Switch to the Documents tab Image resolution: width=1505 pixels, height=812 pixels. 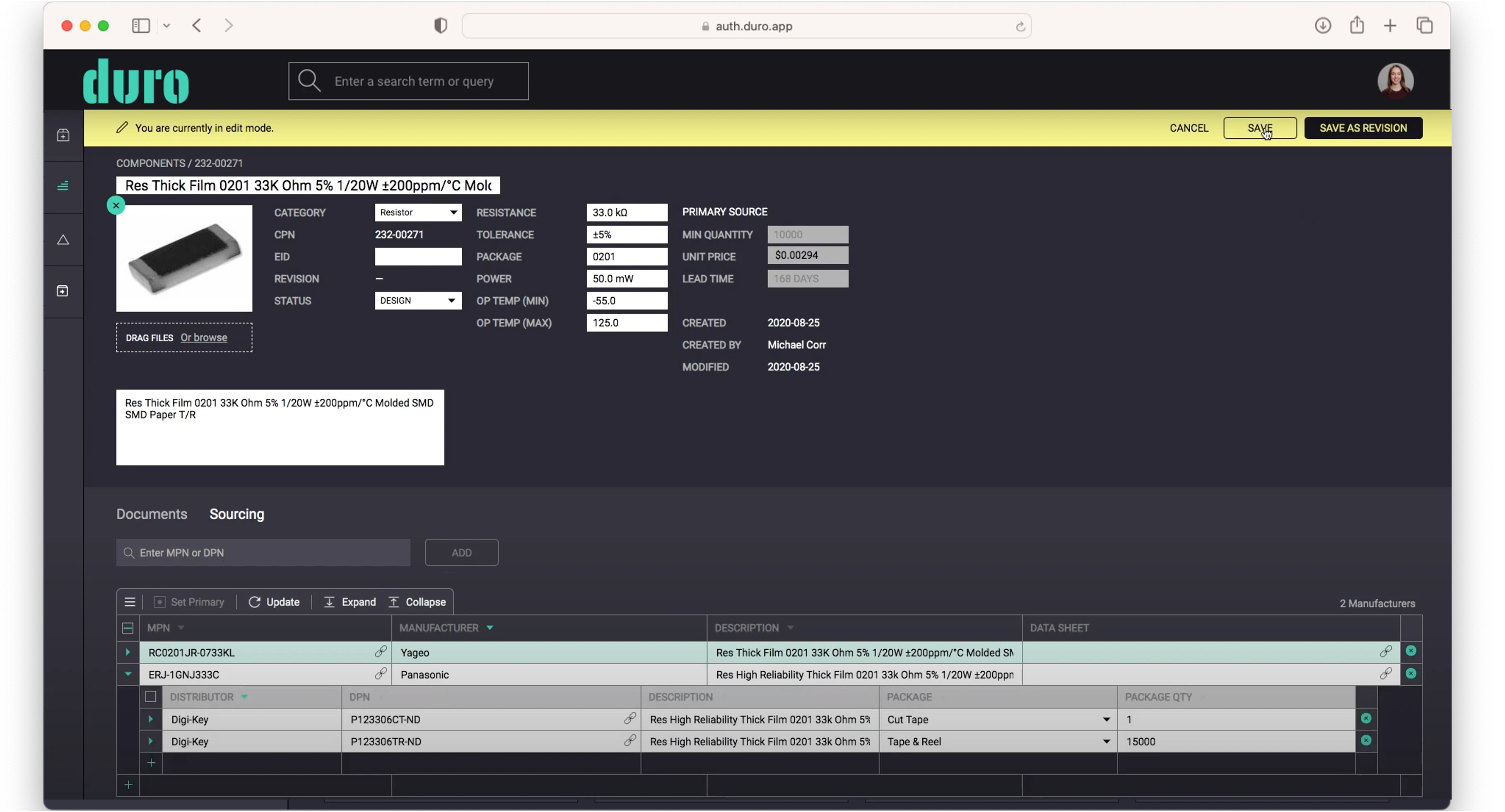click(x=151, y=514)
